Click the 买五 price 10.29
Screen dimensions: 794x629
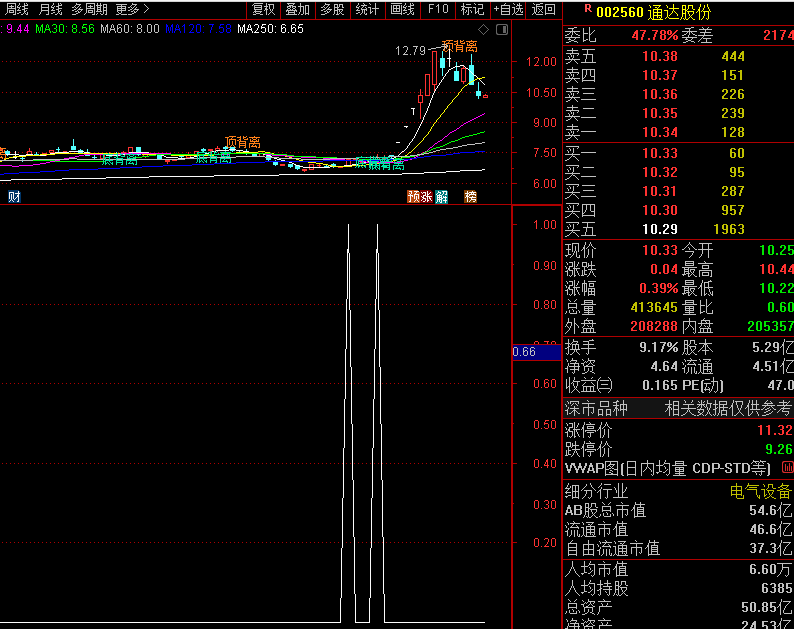tap(660, 229)
